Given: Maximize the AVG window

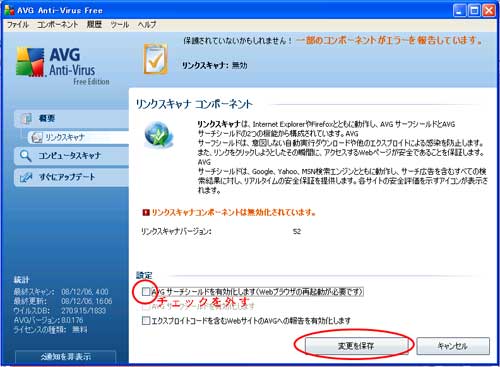Looking at the screenshot, I should [474, 11].
